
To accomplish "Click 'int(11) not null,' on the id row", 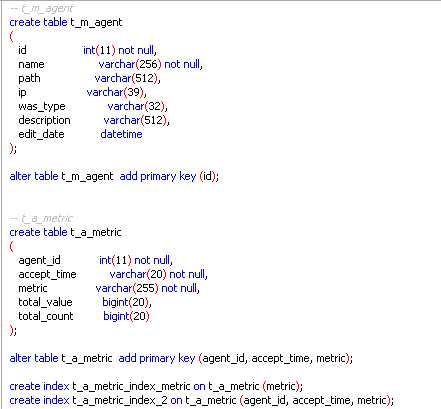I will pos(120,50).
